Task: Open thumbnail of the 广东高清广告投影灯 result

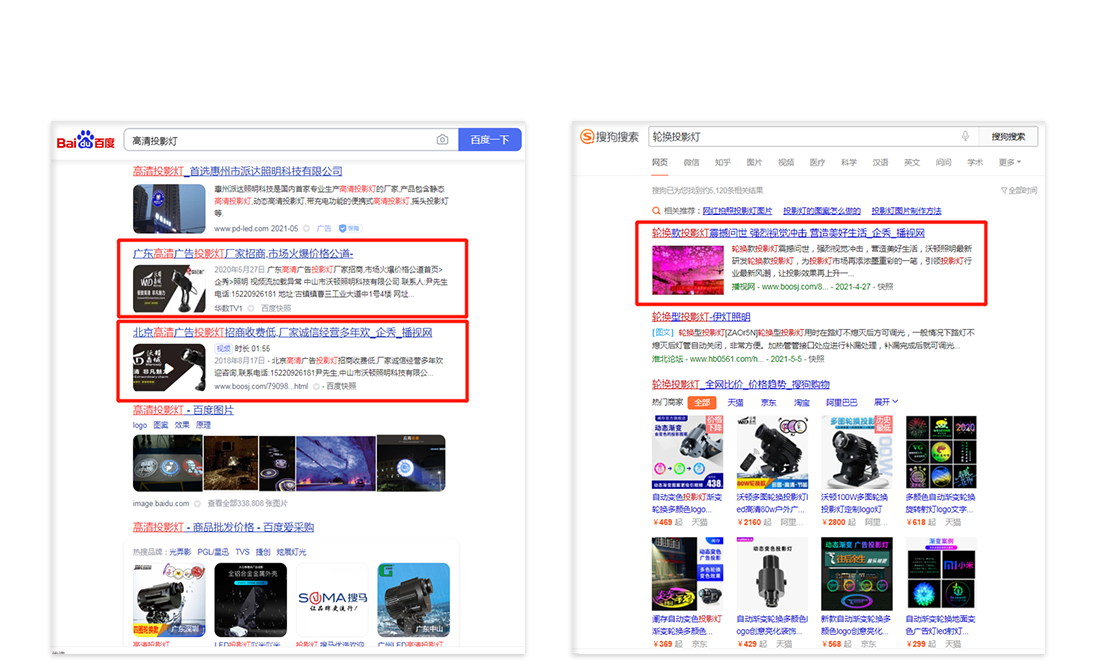Action: pos(169,288)
